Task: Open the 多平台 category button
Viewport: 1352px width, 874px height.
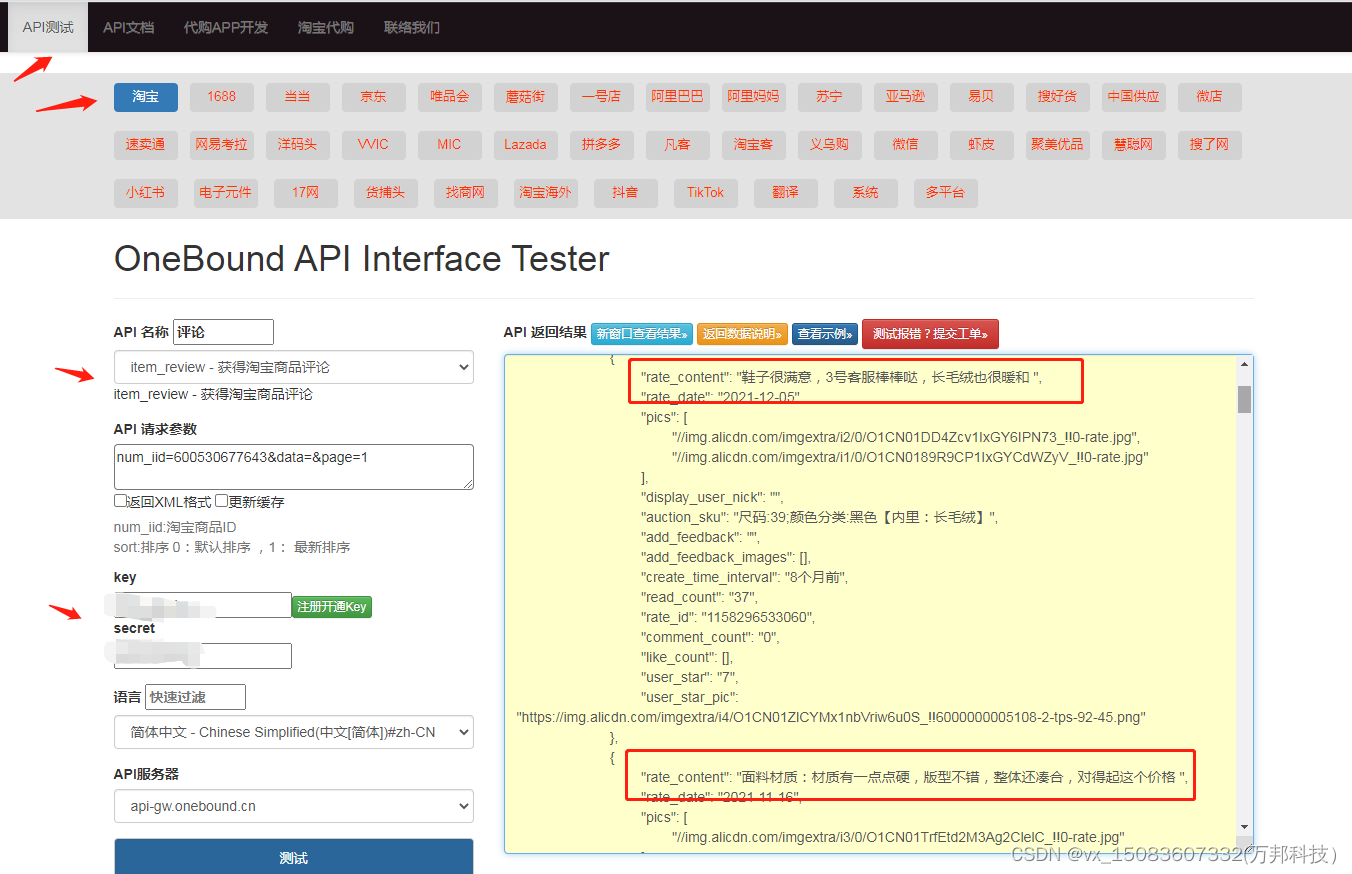Action: click(x=946, y=193)
